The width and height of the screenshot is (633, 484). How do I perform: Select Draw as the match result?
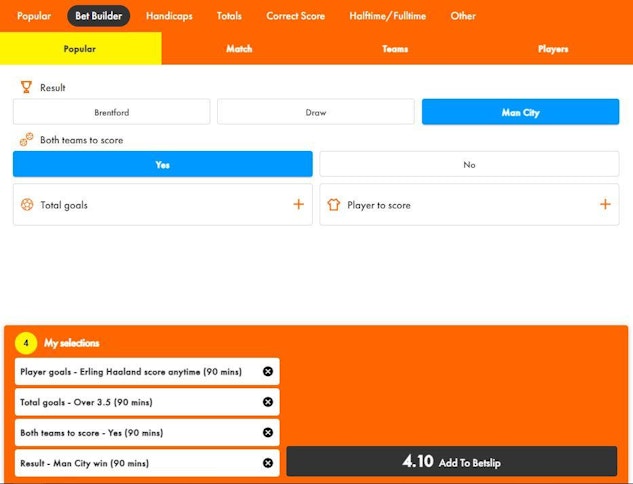click(316, 112)
